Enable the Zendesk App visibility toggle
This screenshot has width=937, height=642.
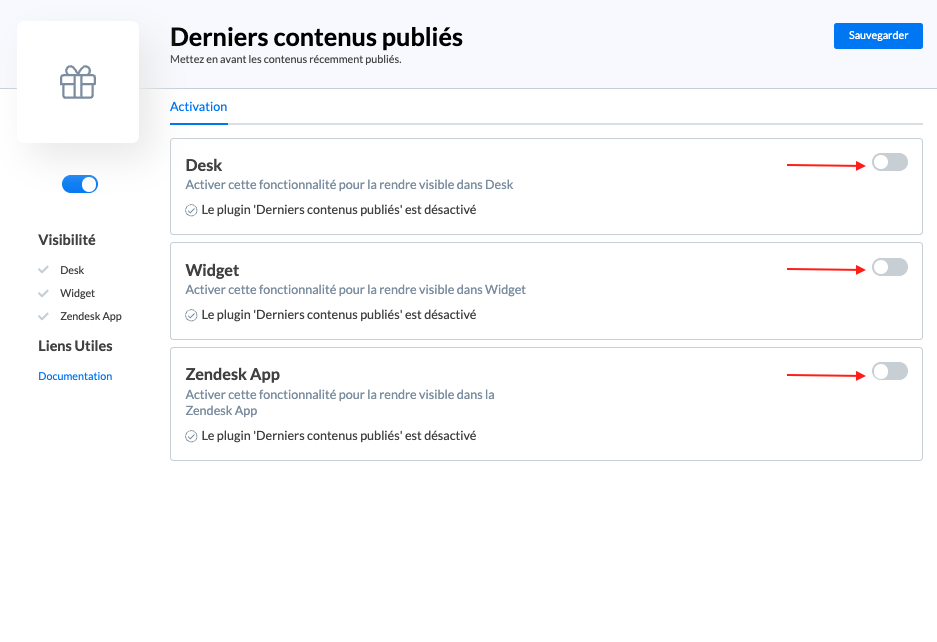click(x=889, y=372)
